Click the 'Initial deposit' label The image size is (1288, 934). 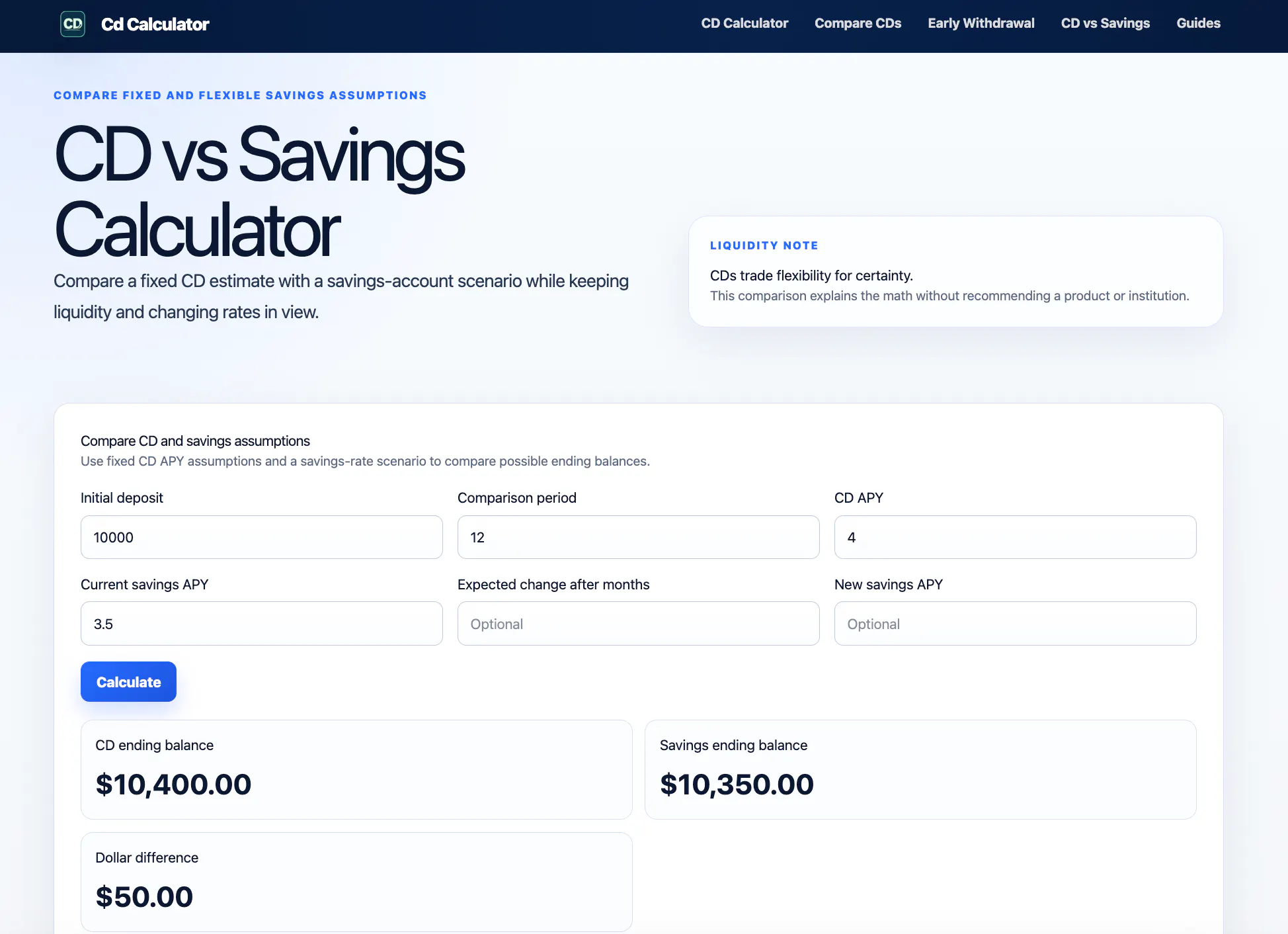[x=122, y=498]
